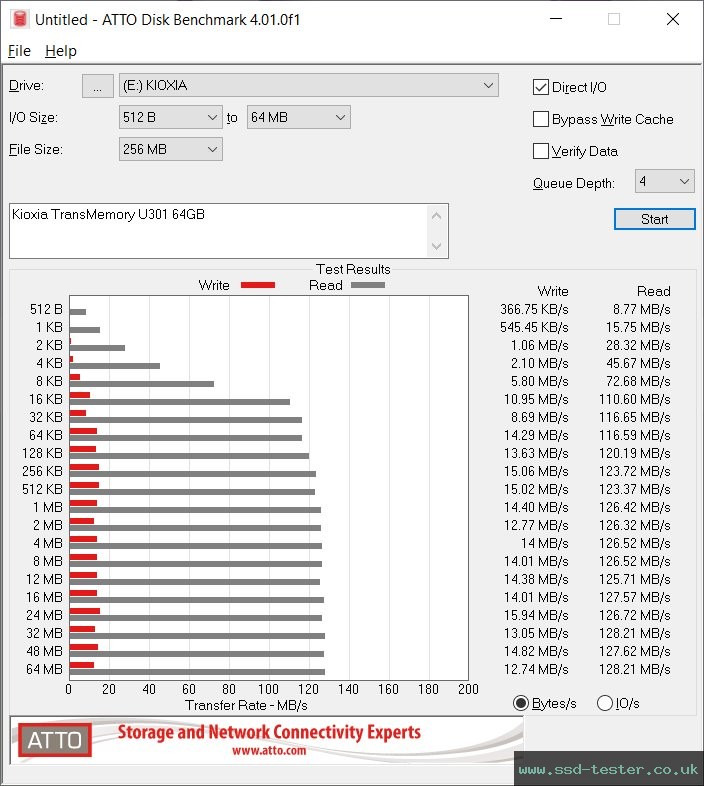Open the 64 MB maximum I/O size dropdown
The height and width of the screenshot is (786, 704).
coord(298,117)
